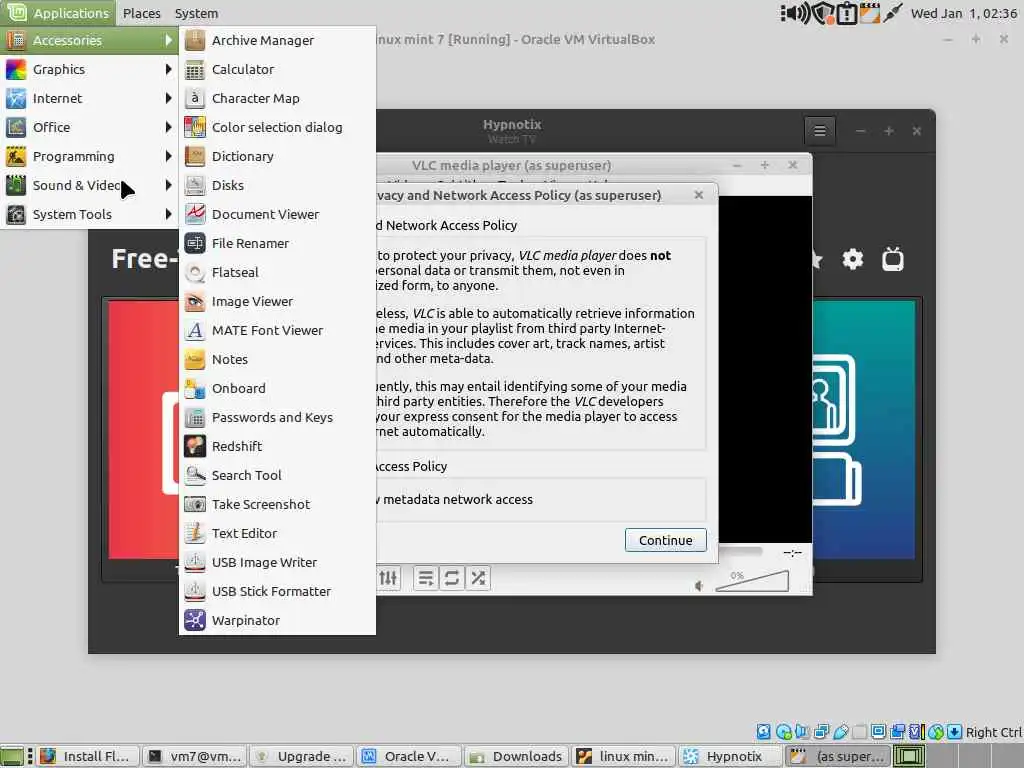Switch to Hypnotix taskbar button
Image resolution: width=1024 pixels, height=768 pixels.
(x=731, y=756)
